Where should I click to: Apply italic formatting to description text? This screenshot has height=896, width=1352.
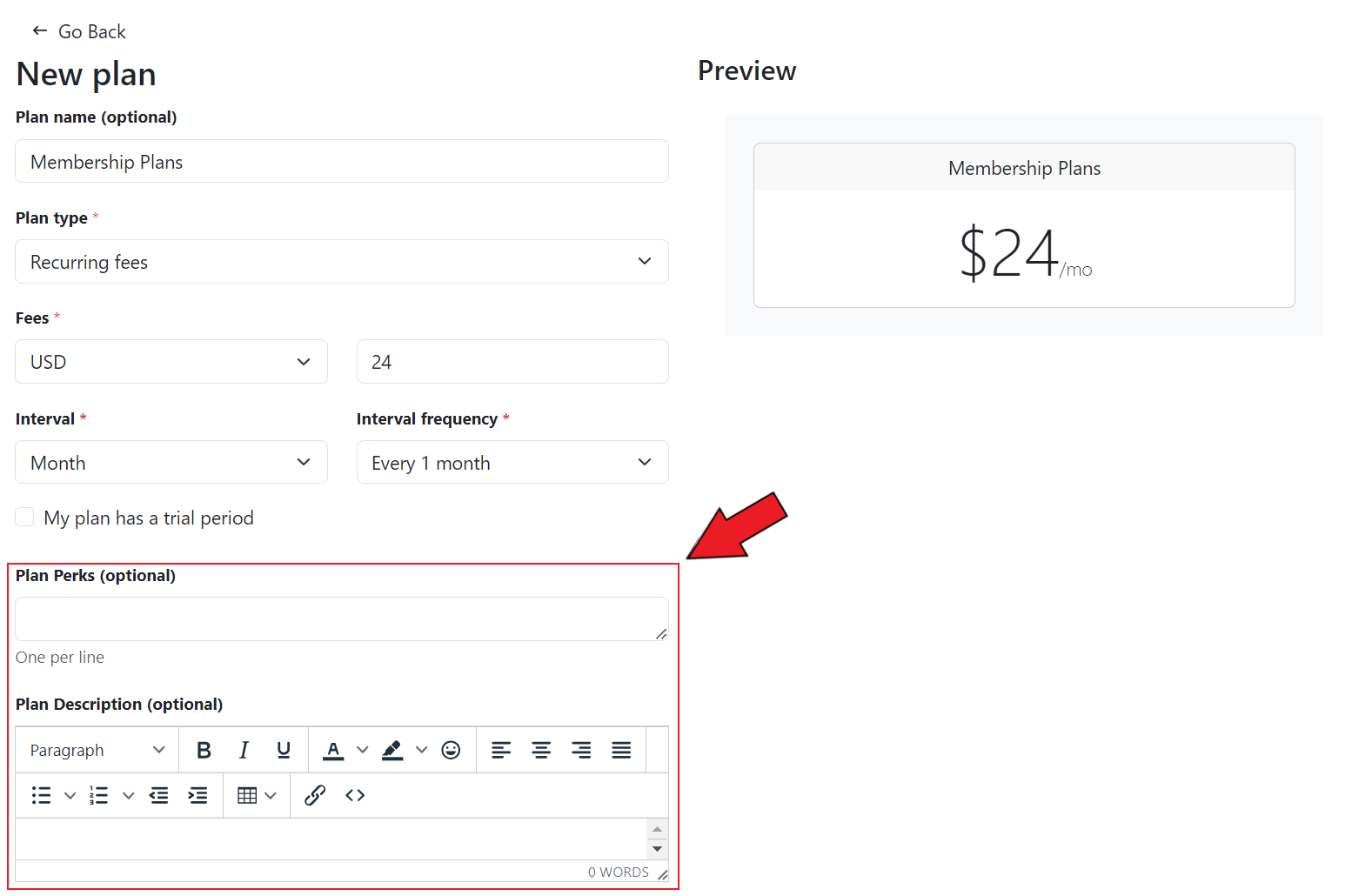tap(244, 750)
